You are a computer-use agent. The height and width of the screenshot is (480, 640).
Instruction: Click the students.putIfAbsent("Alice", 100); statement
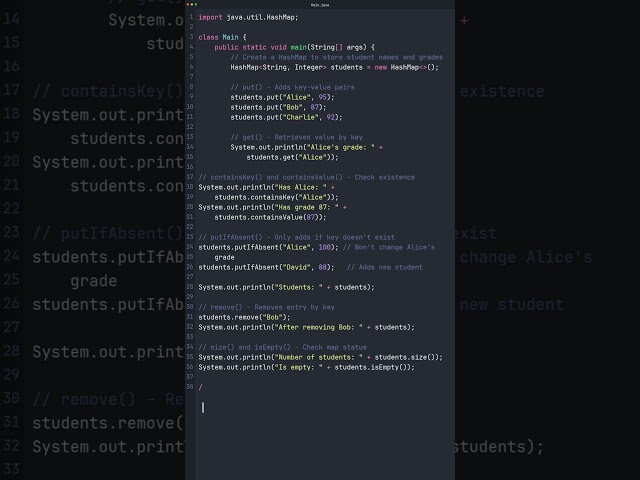(268, 247)
